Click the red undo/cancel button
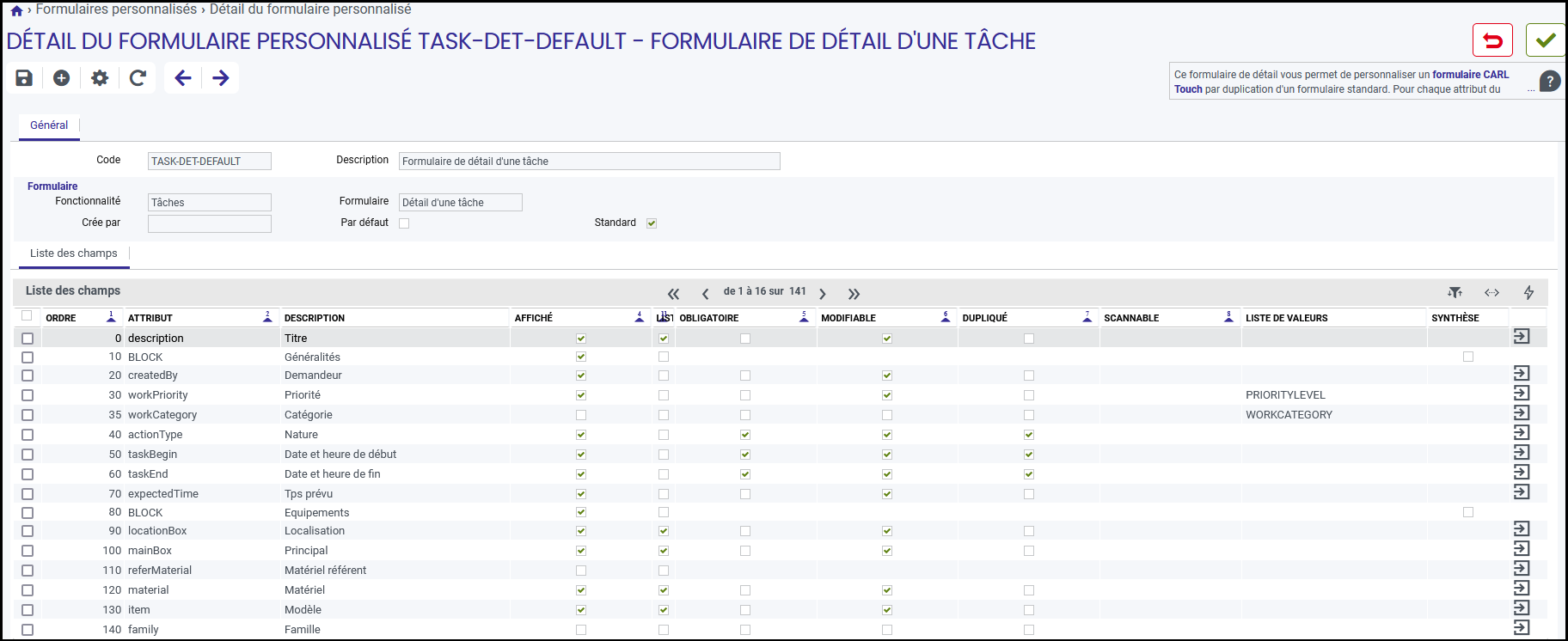 click(x=1492, y=40)
